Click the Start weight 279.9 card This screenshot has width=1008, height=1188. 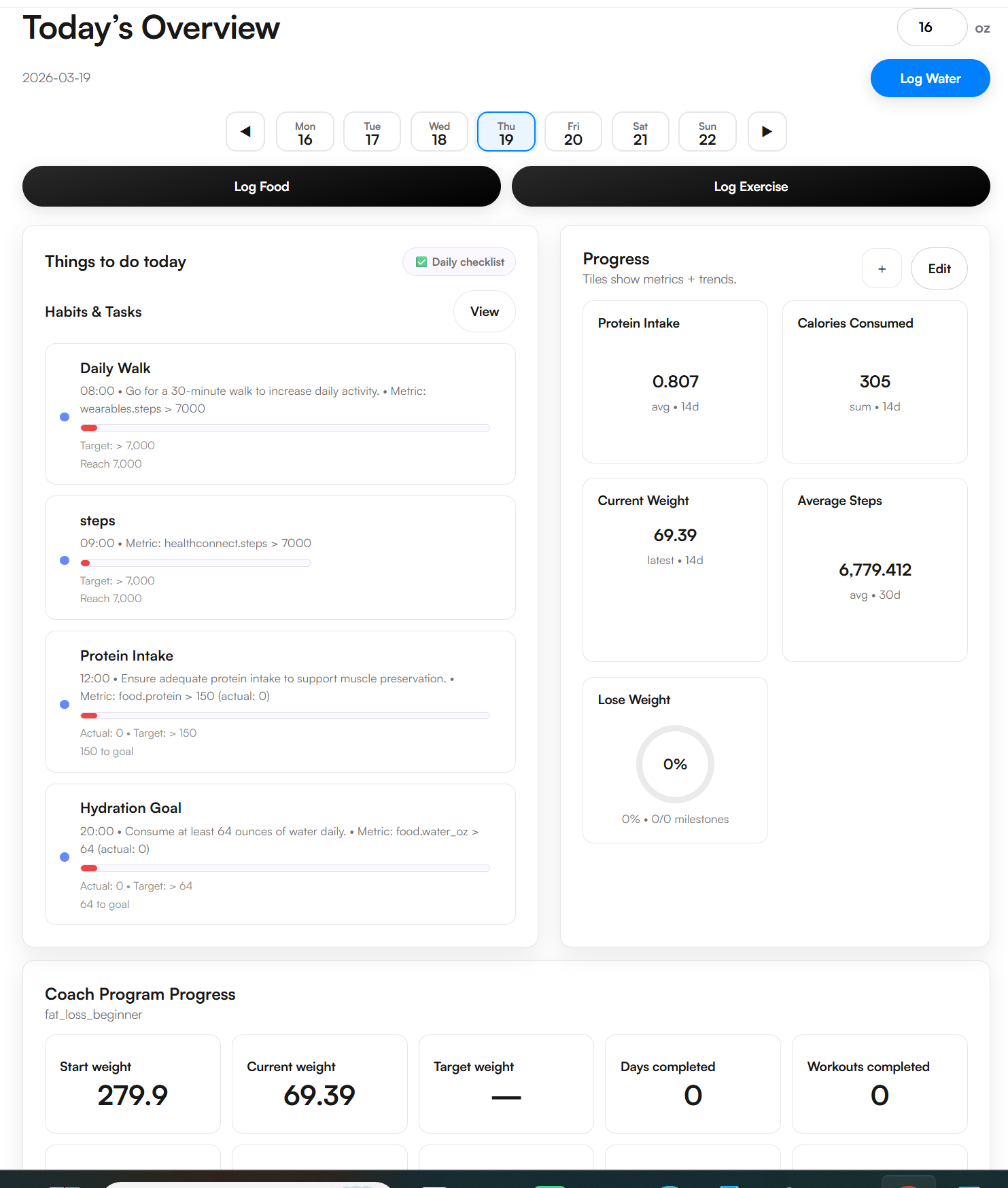[x=133, y=1084]
